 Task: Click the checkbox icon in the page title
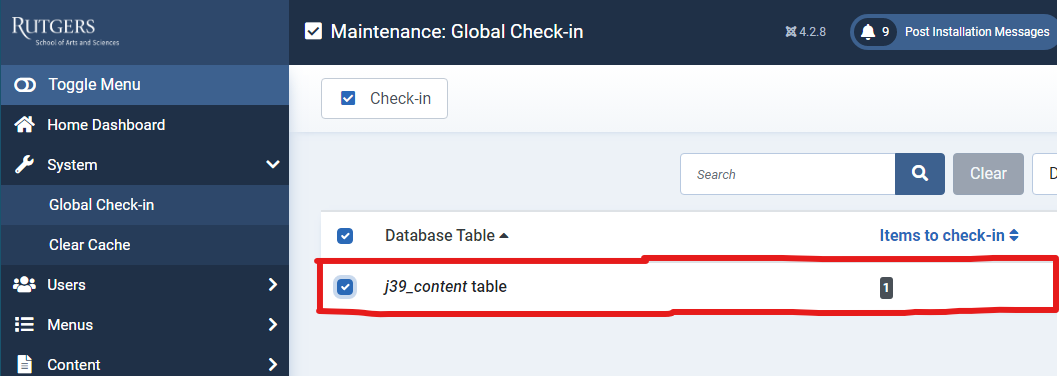313,31
